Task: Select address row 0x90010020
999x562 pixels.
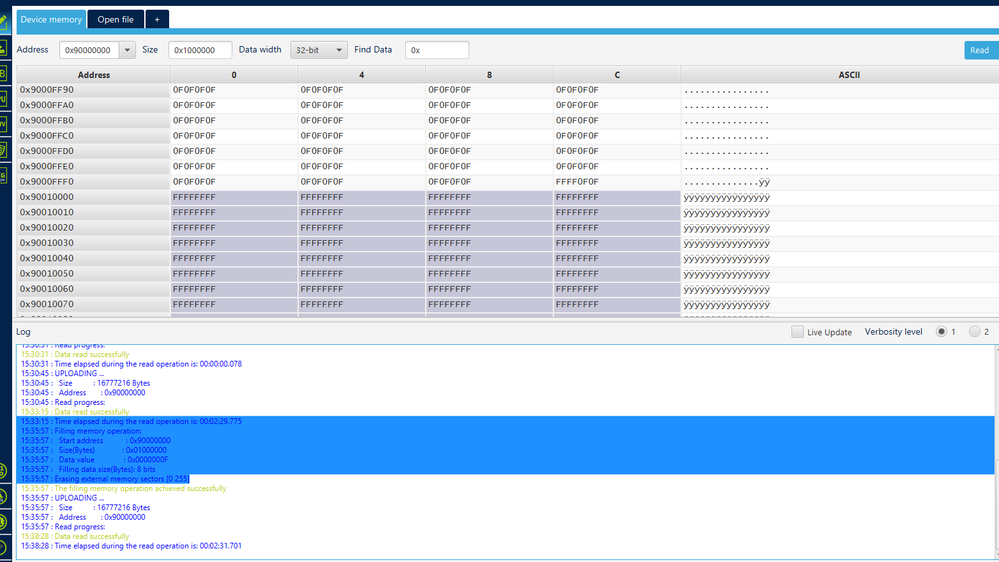Action: click(x=93, y=227)
